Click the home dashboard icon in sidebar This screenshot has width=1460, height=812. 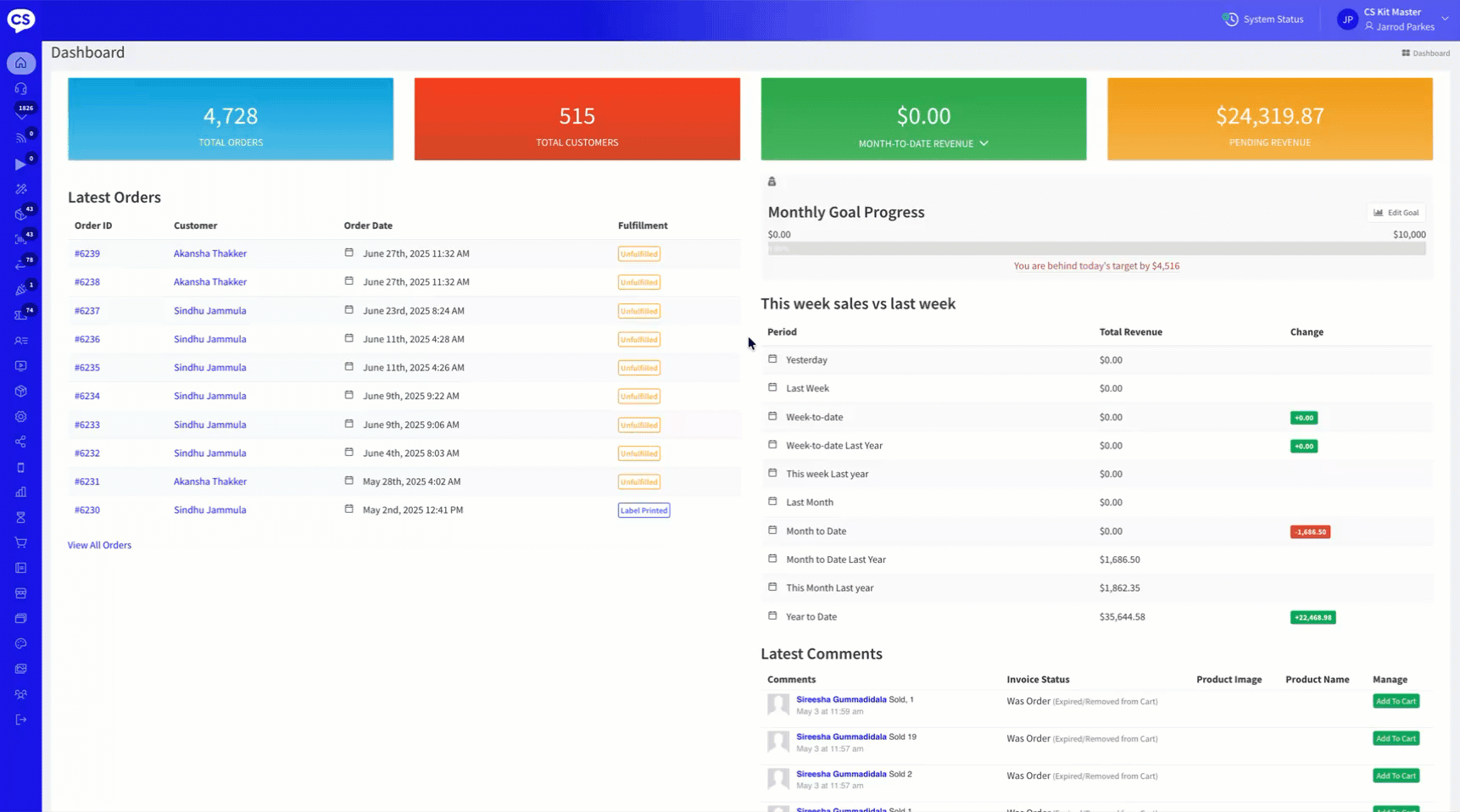pyautogui.click(x=21, y=63)
